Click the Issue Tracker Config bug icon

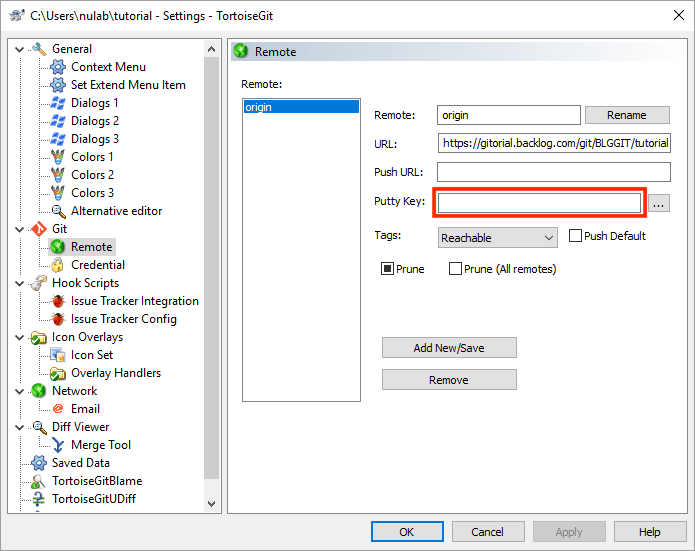pos(58,319)
